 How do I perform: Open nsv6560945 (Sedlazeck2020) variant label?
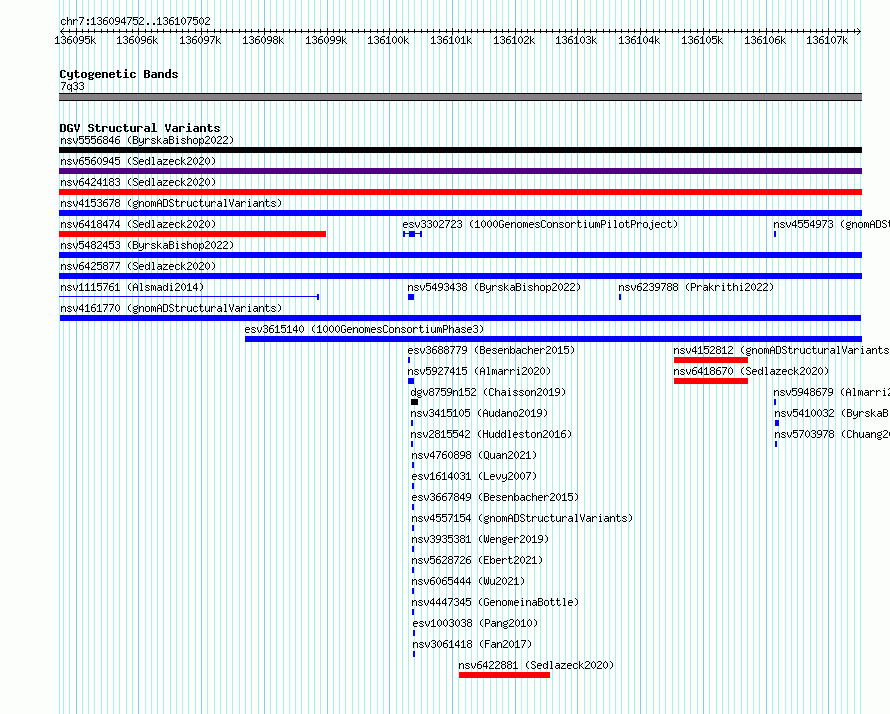[x=138, y=161]
